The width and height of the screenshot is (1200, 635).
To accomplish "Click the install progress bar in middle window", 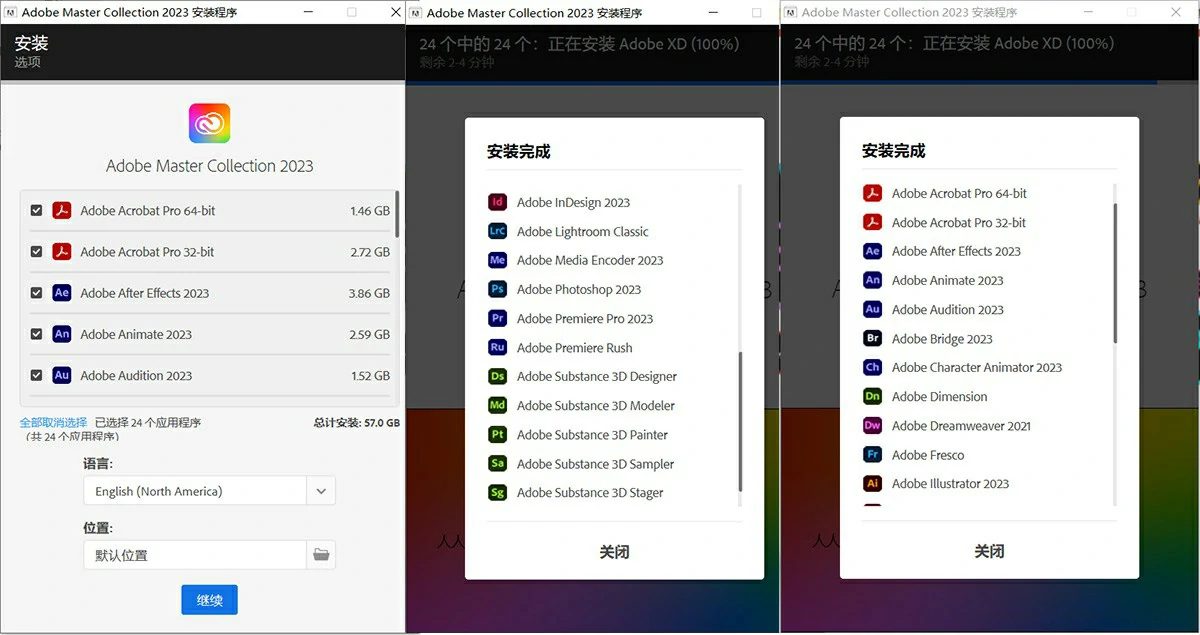I will tap(593, 81).
